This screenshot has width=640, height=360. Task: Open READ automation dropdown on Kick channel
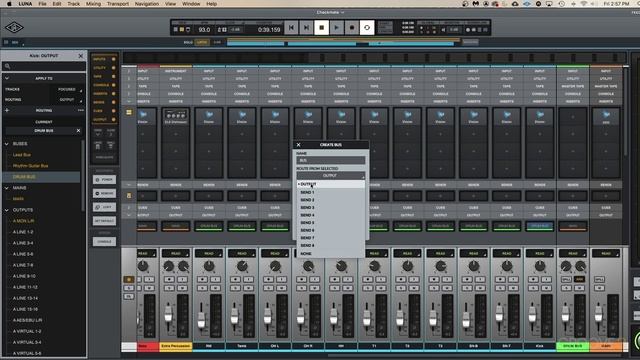coord(540,253)
